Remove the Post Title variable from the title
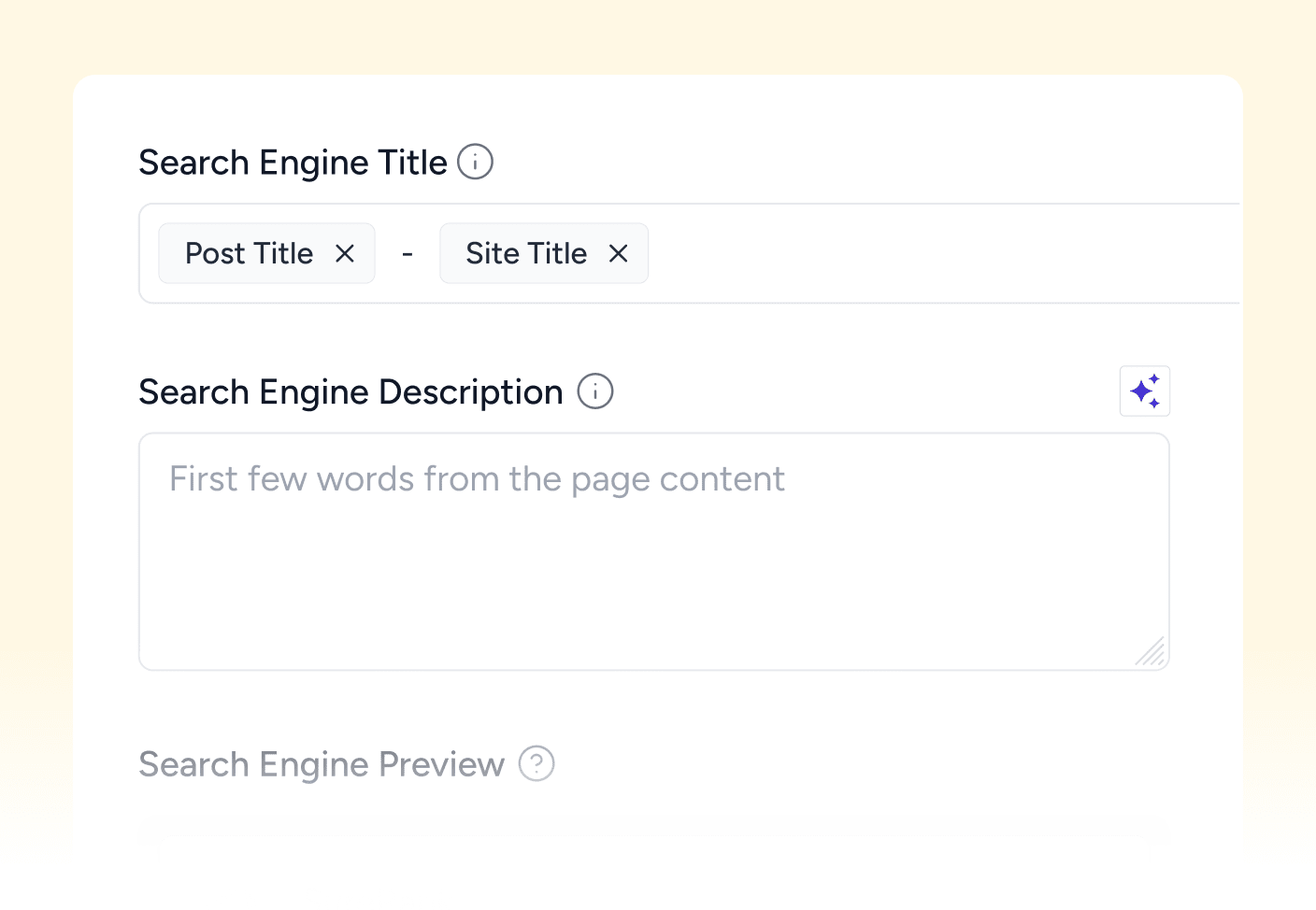Screen dimensions: 1316x910 pos(345,253)
